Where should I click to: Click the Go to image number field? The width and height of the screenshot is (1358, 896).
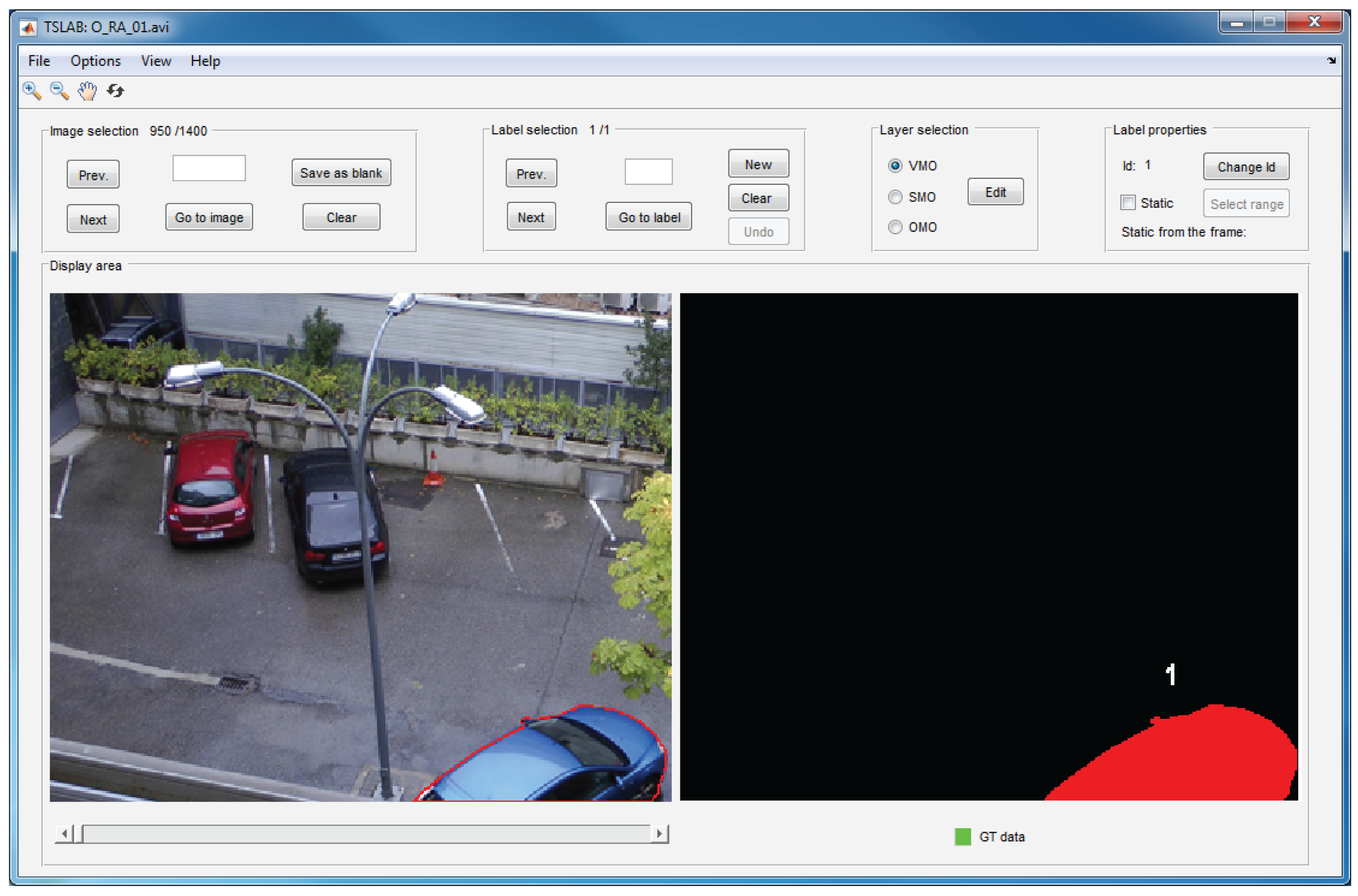(209, 169)
